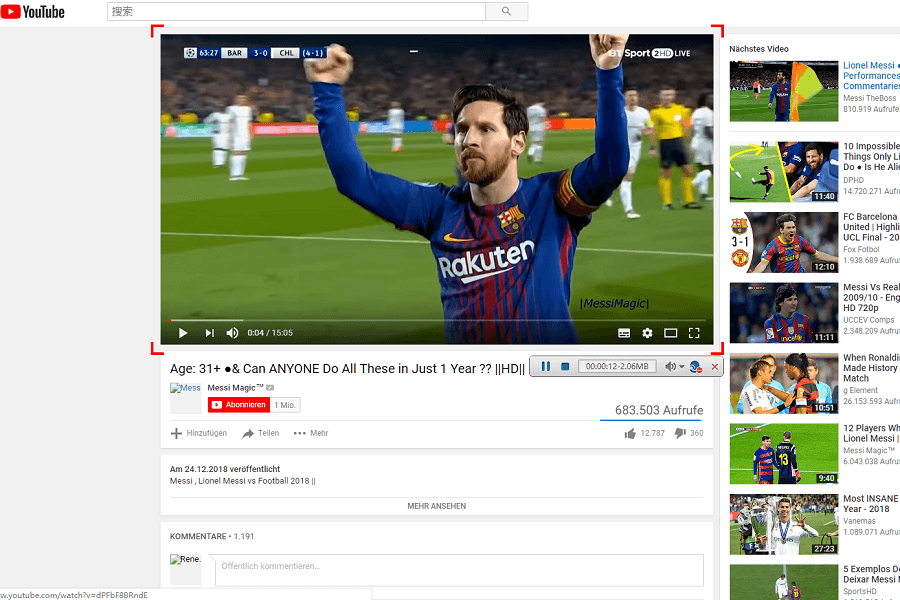
Task: Open 10 Impossible Things title link
Action: click(x=871, y=157)
